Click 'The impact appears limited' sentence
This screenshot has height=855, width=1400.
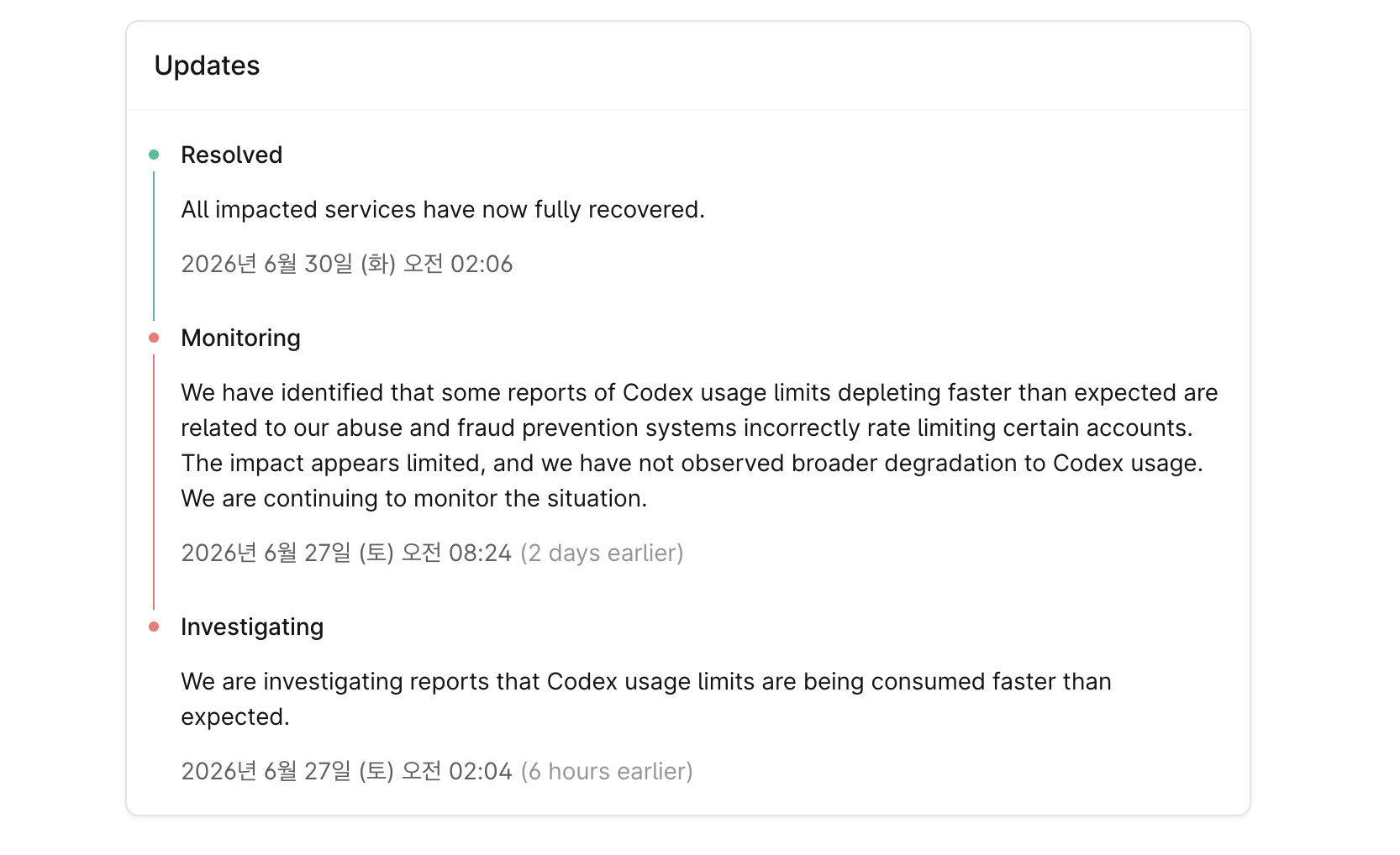[692, 463]
